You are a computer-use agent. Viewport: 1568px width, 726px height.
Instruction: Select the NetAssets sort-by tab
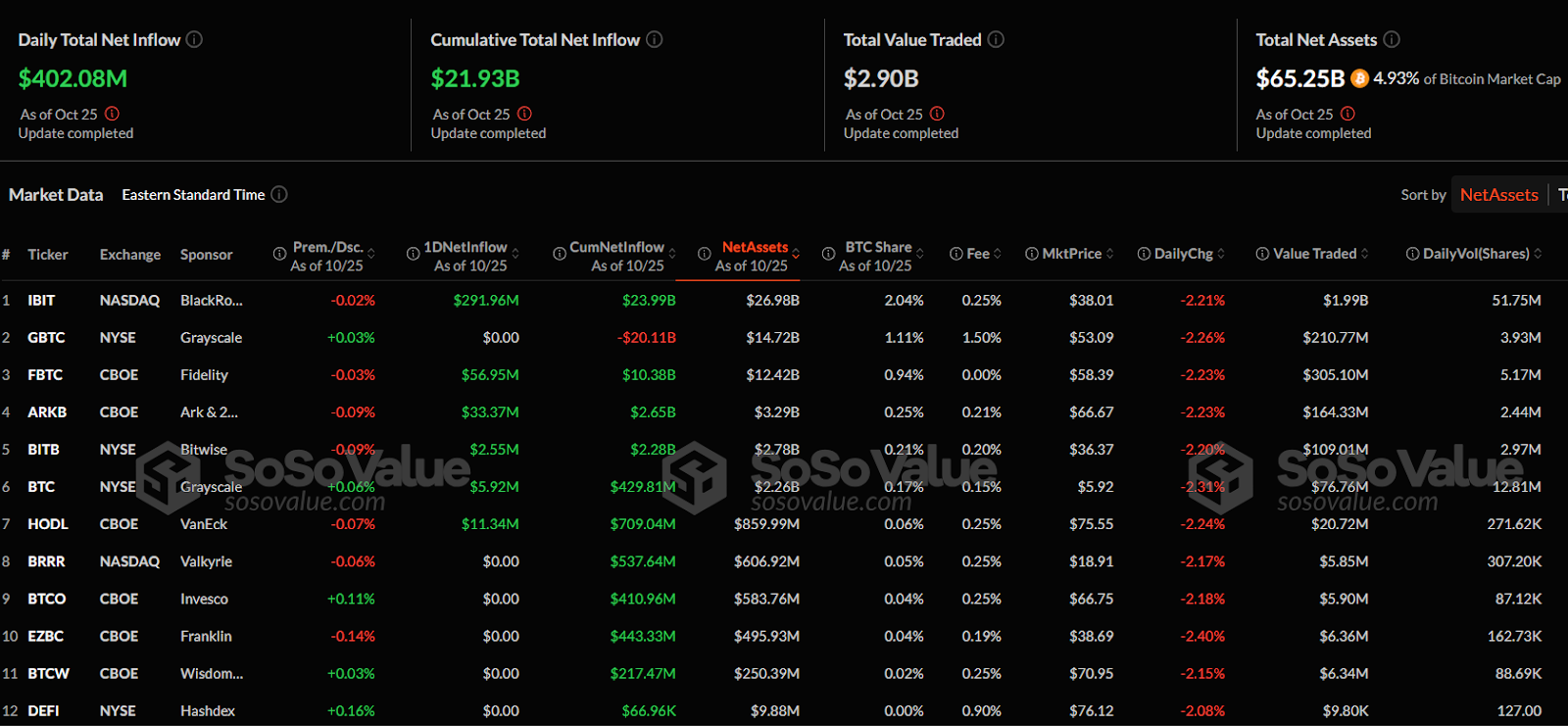tap(1499, 195)
